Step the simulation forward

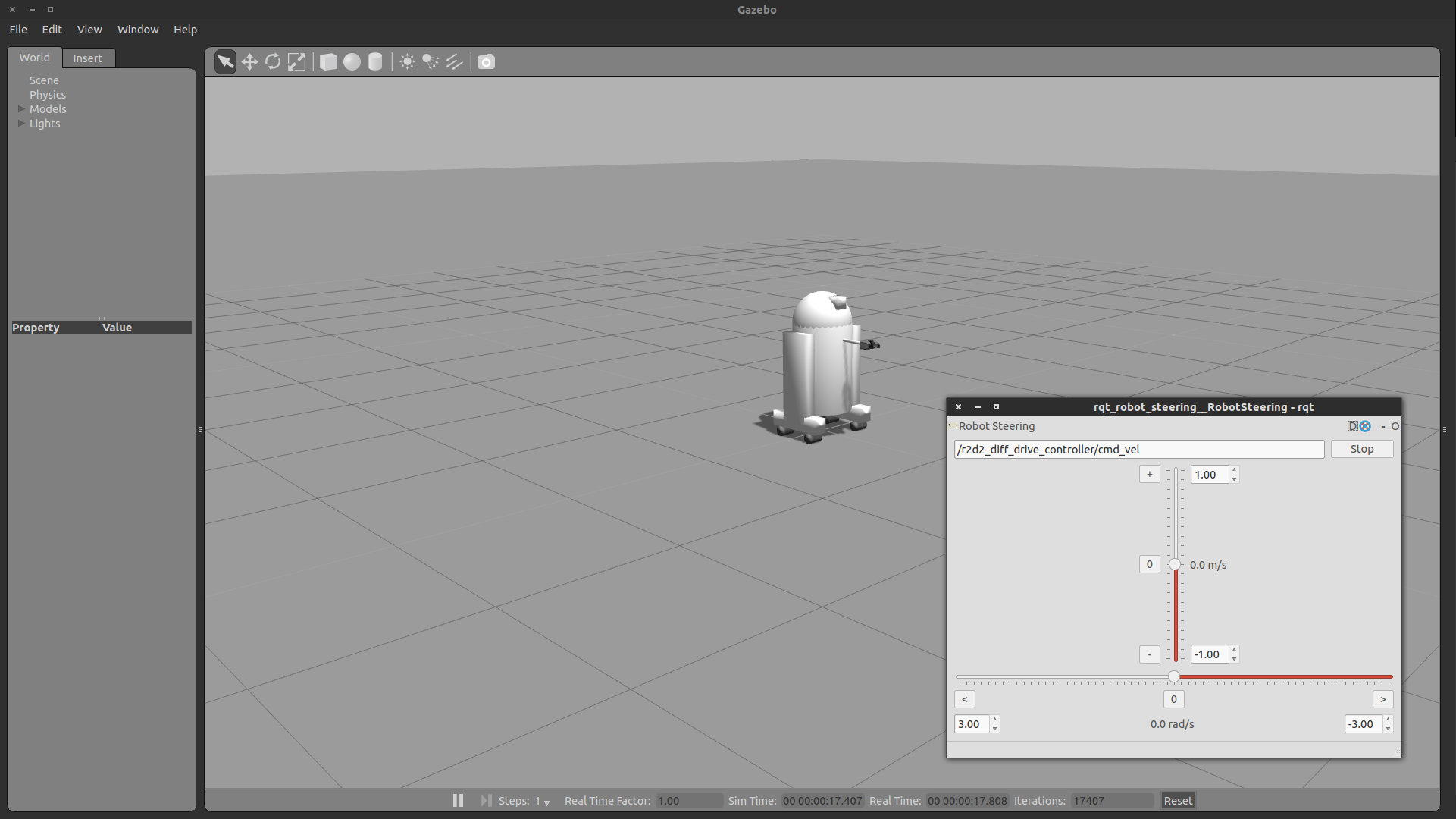pyautogui.click(x=486, y=800)
